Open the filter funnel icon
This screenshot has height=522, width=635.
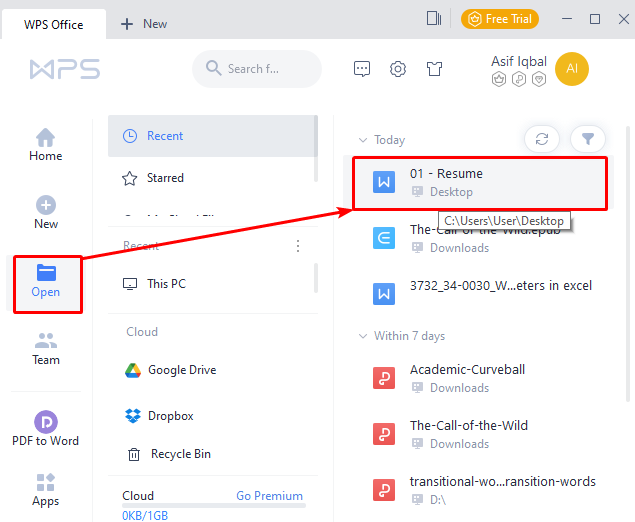coord(588,139)
